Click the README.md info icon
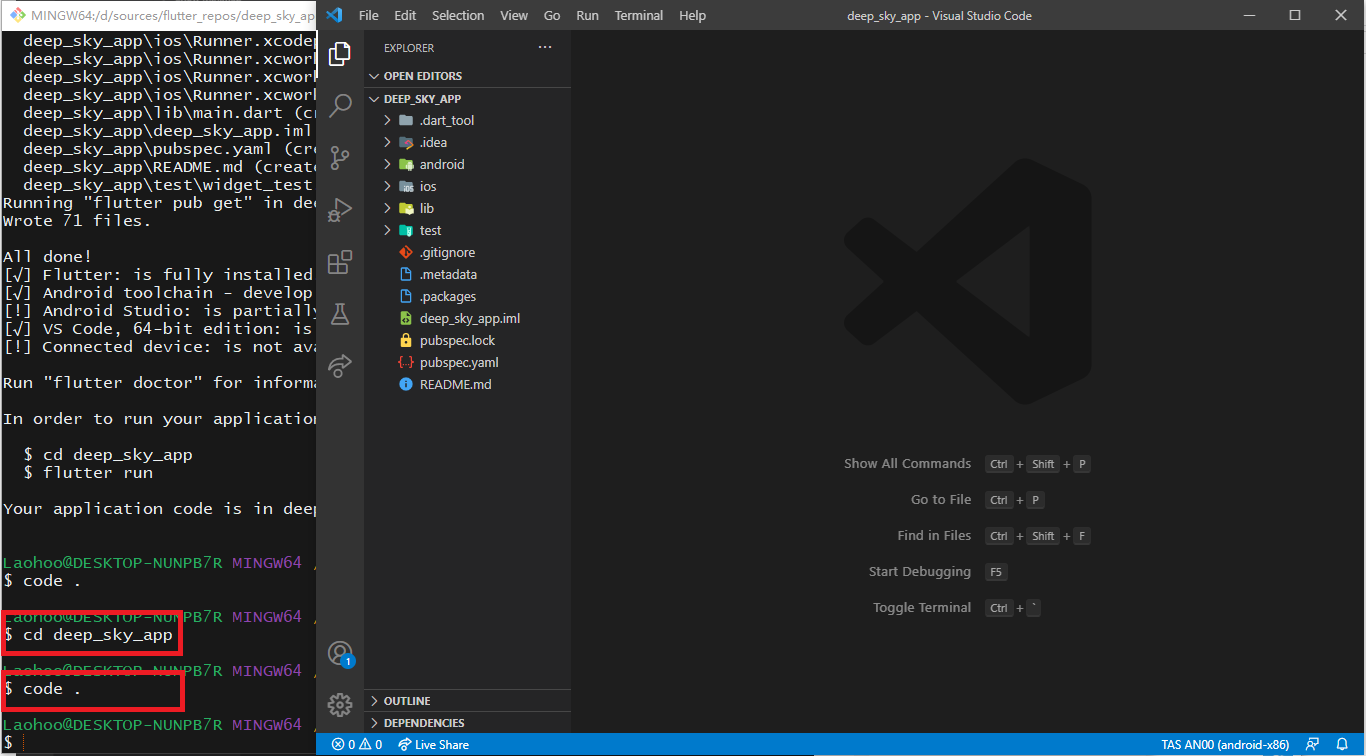This screenshot has width=1366, height=756. coord(406,384)
